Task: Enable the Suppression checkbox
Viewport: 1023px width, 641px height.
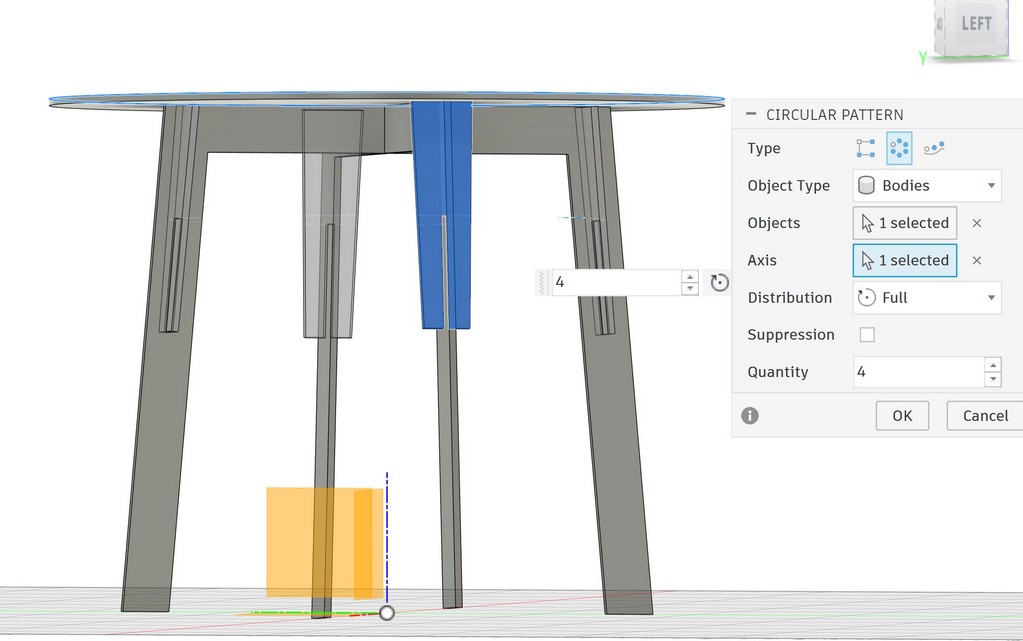Action: point(867,335)
